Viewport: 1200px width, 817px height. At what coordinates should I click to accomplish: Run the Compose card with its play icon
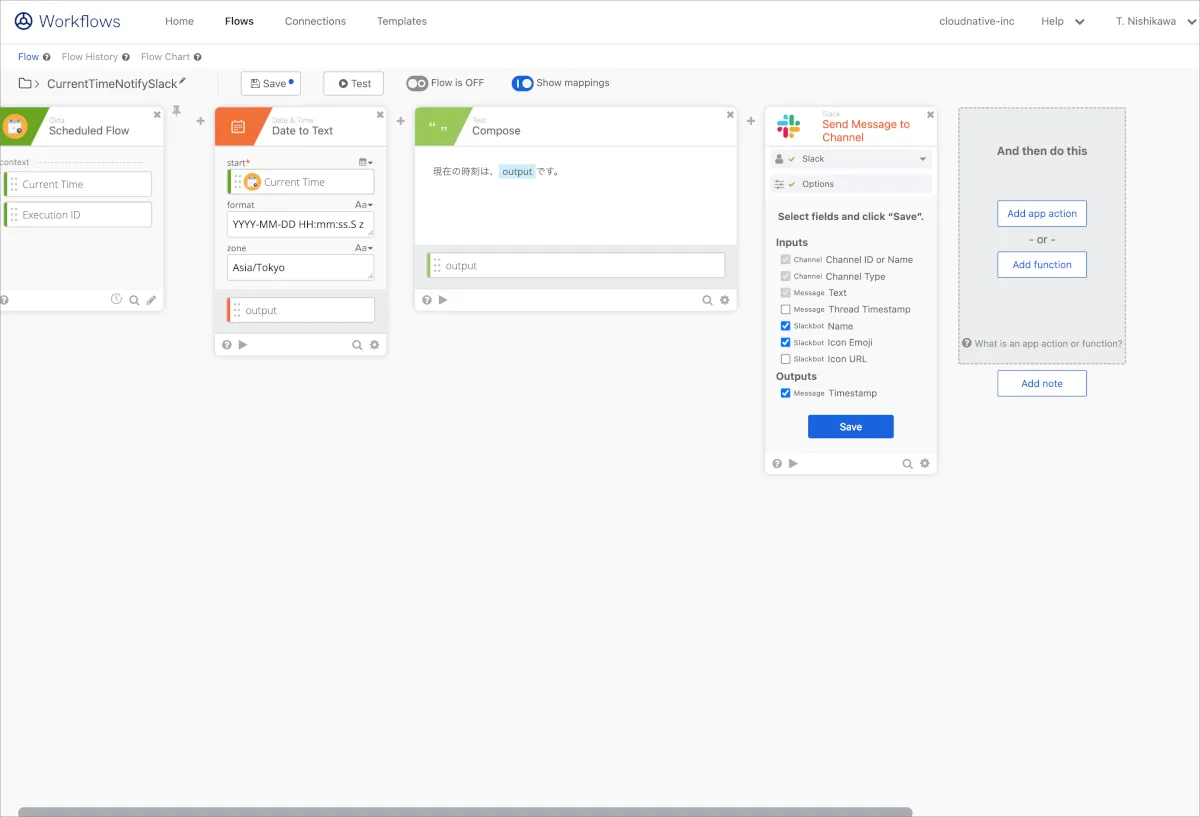tap(443, 300)
